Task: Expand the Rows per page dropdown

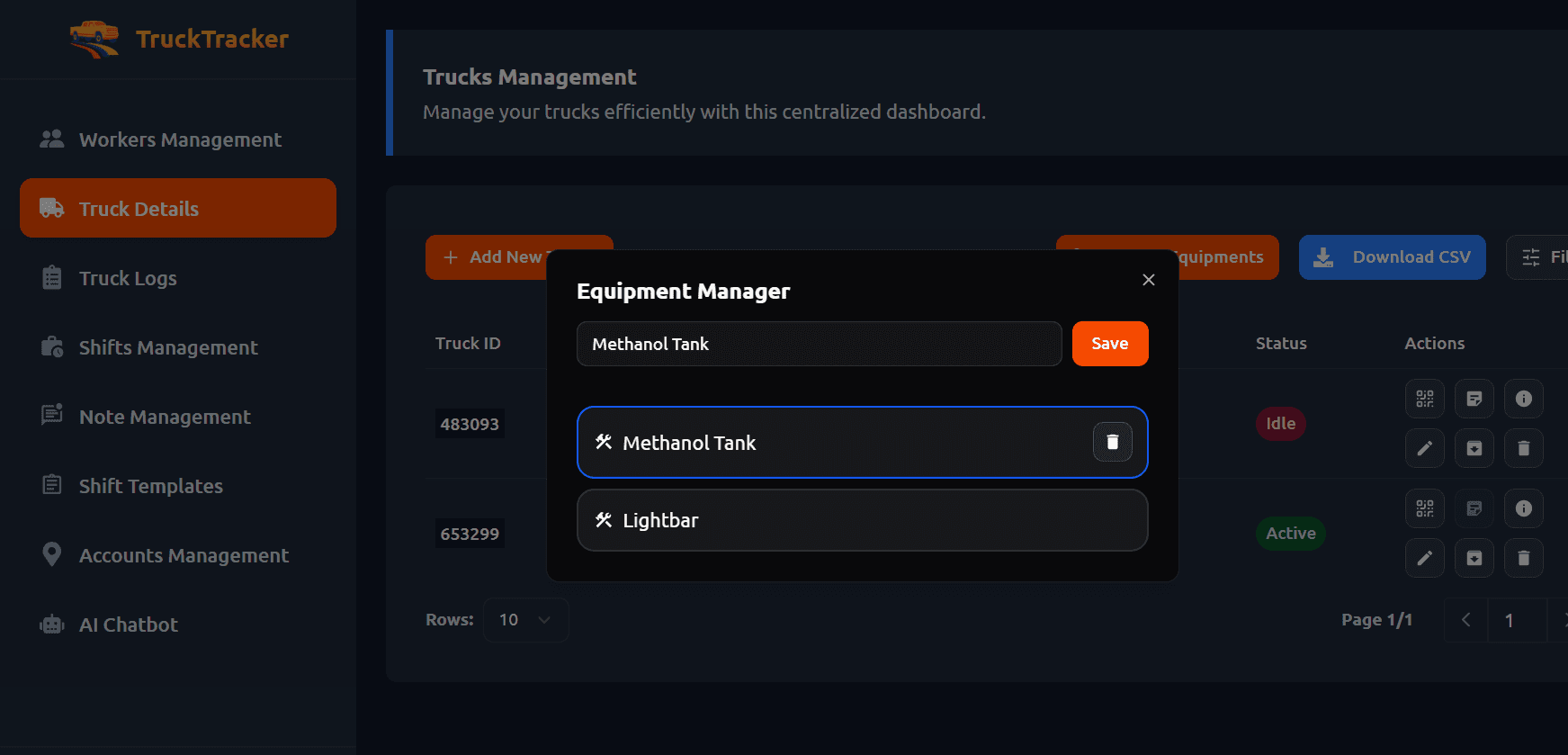Action: (525, 620)
